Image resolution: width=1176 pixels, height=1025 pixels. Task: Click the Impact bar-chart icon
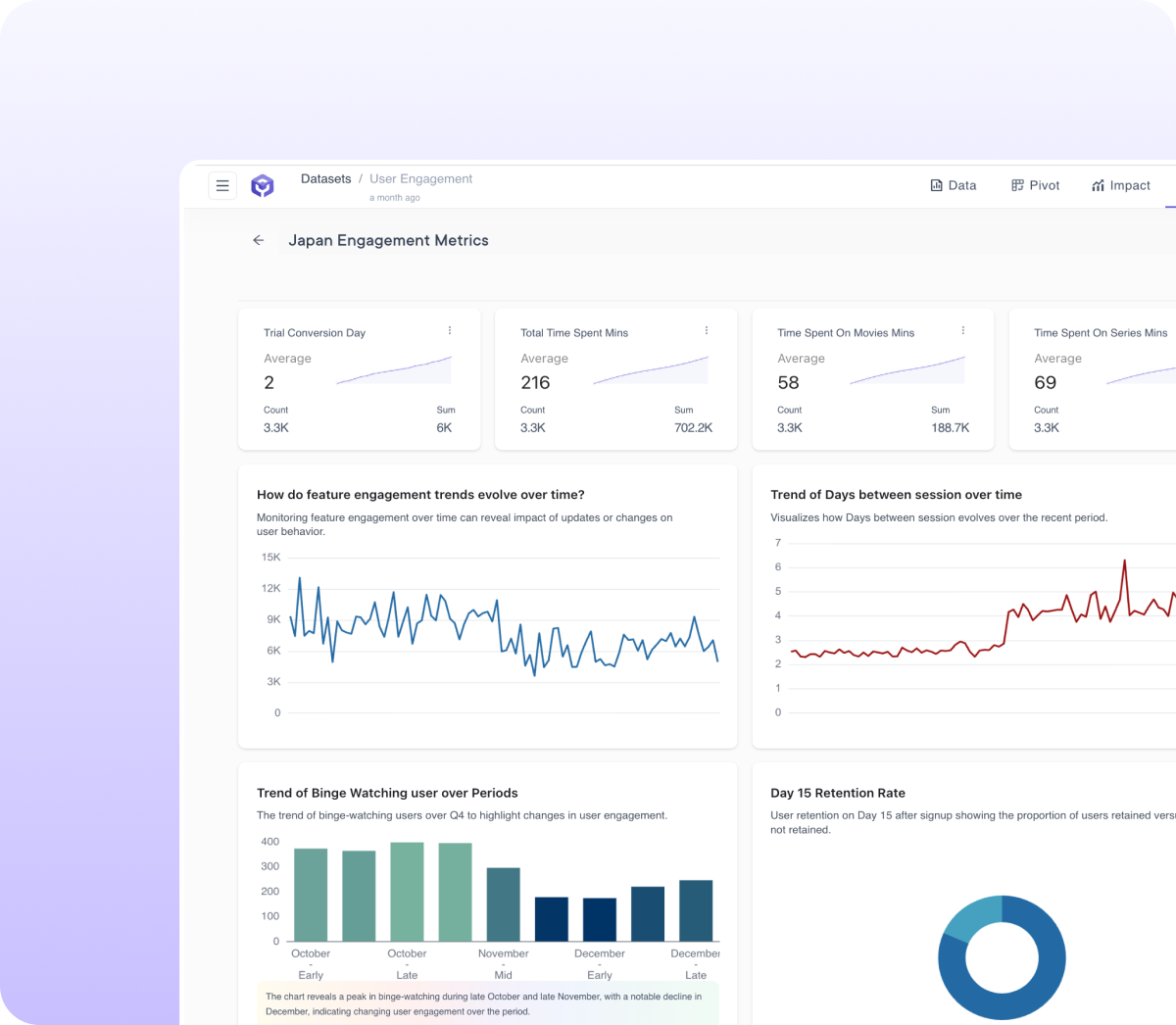1098,185
